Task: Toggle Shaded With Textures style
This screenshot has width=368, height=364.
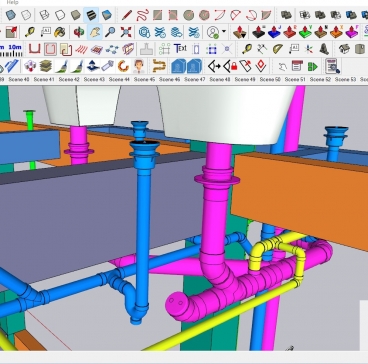Action: pos(91,15)
